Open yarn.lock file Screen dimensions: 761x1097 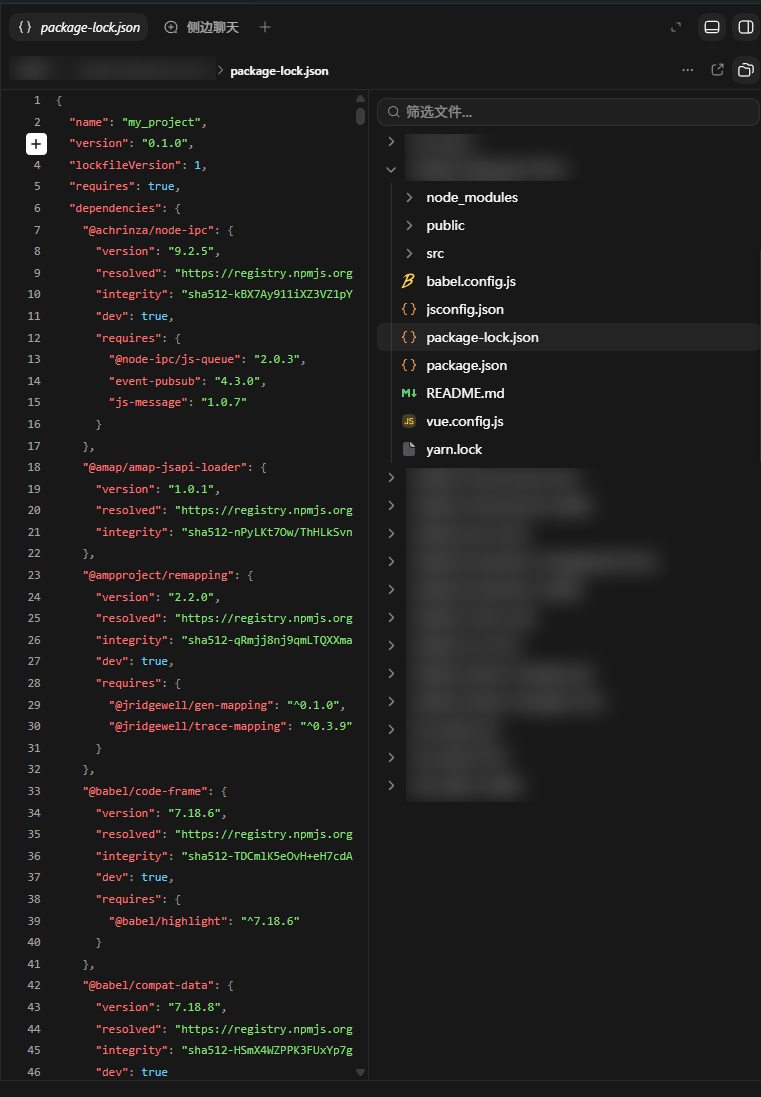coord(454,449)
